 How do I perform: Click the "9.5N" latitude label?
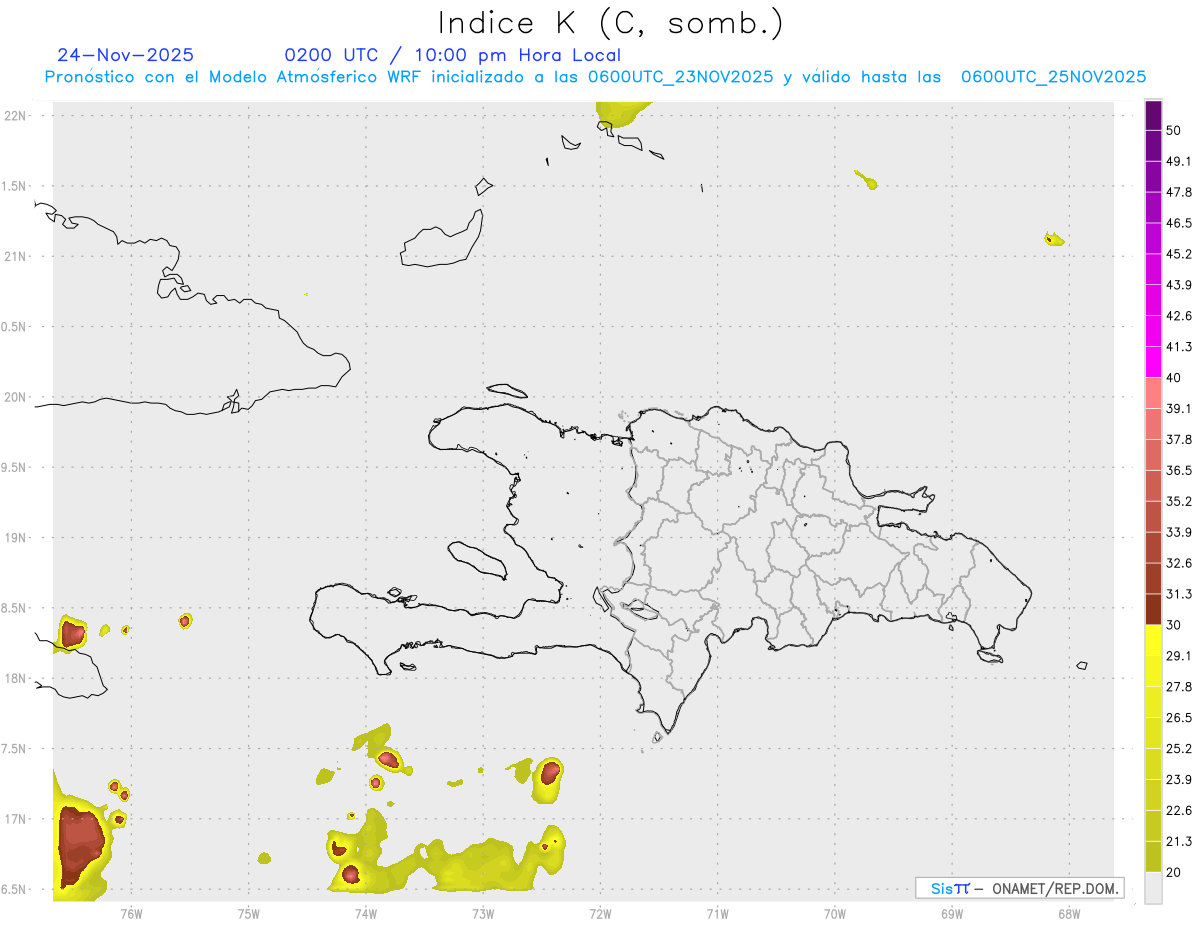coord(15,467)
